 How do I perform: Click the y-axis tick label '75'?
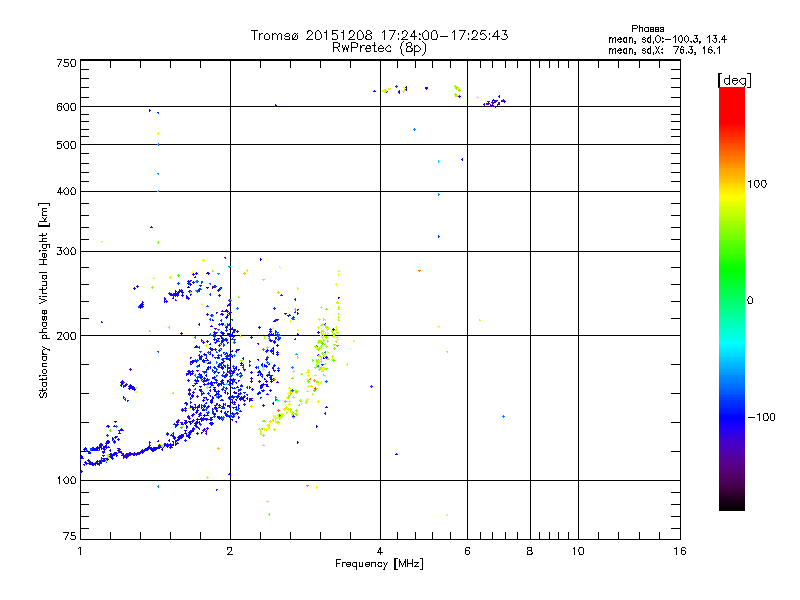[x=70, y=536]
